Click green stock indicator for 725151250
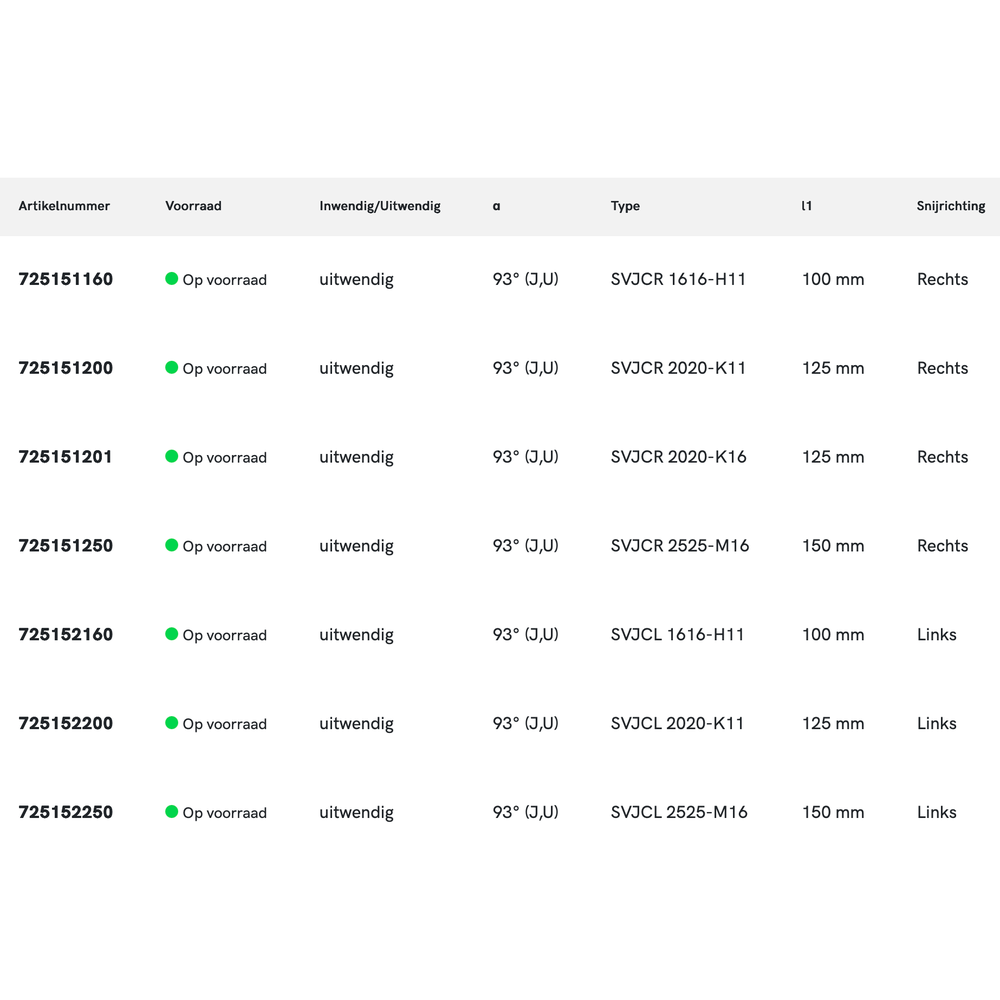This screenshot has width=1000, height=1000. (172, 545)
